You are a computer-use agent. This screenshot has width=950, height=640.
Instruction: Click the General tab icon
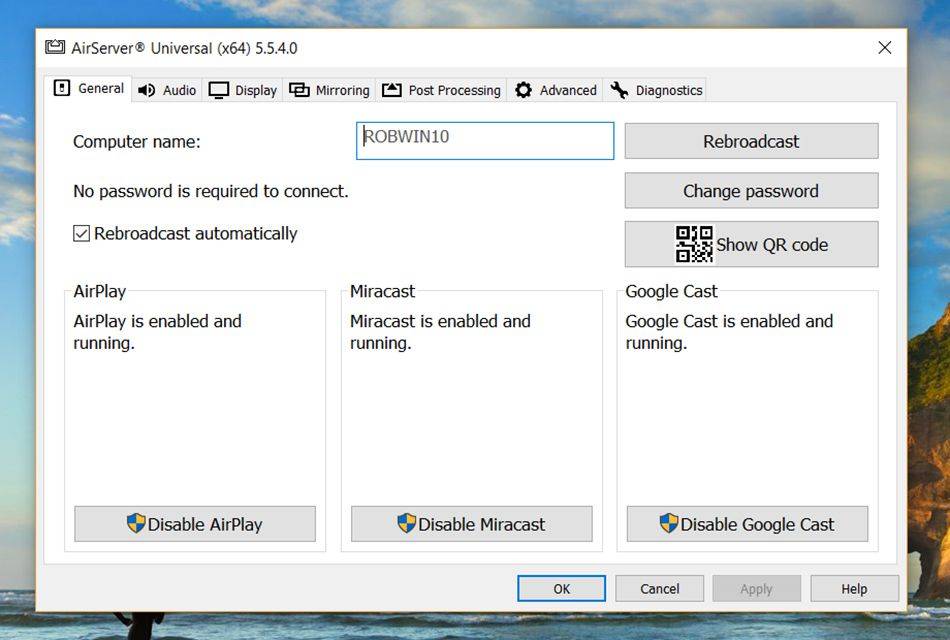coord(62,88)
